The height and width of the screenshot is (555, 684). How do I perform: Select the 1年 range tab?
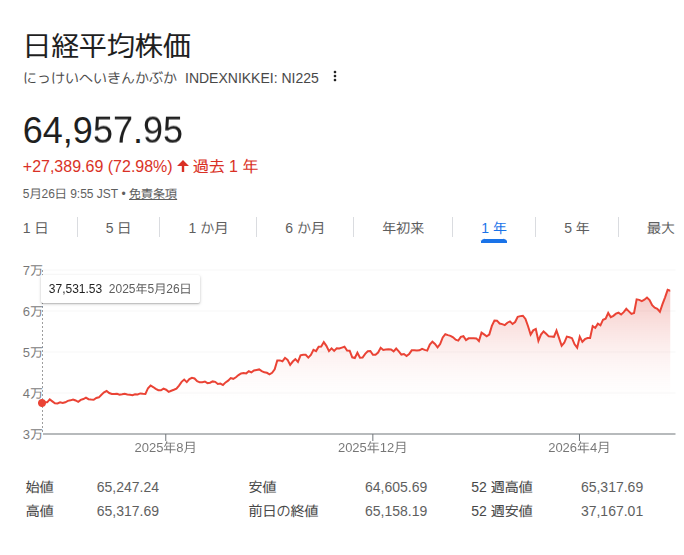point(494,228)
